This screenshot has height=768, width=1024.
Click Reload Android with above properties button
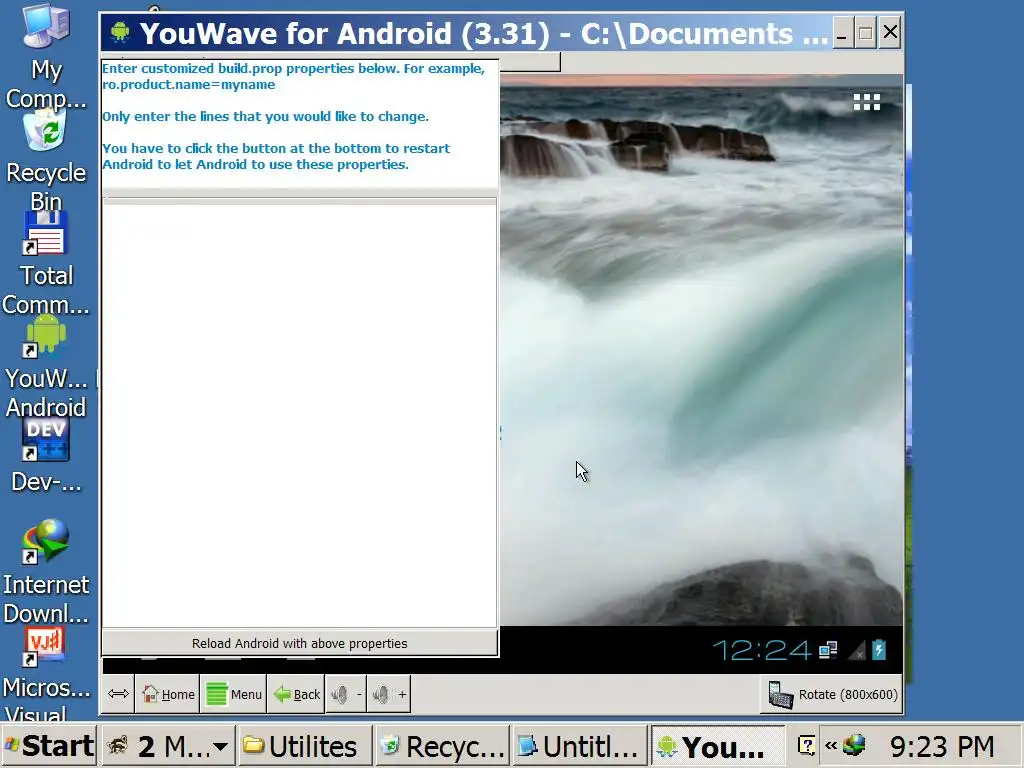[x=300, y=643]
